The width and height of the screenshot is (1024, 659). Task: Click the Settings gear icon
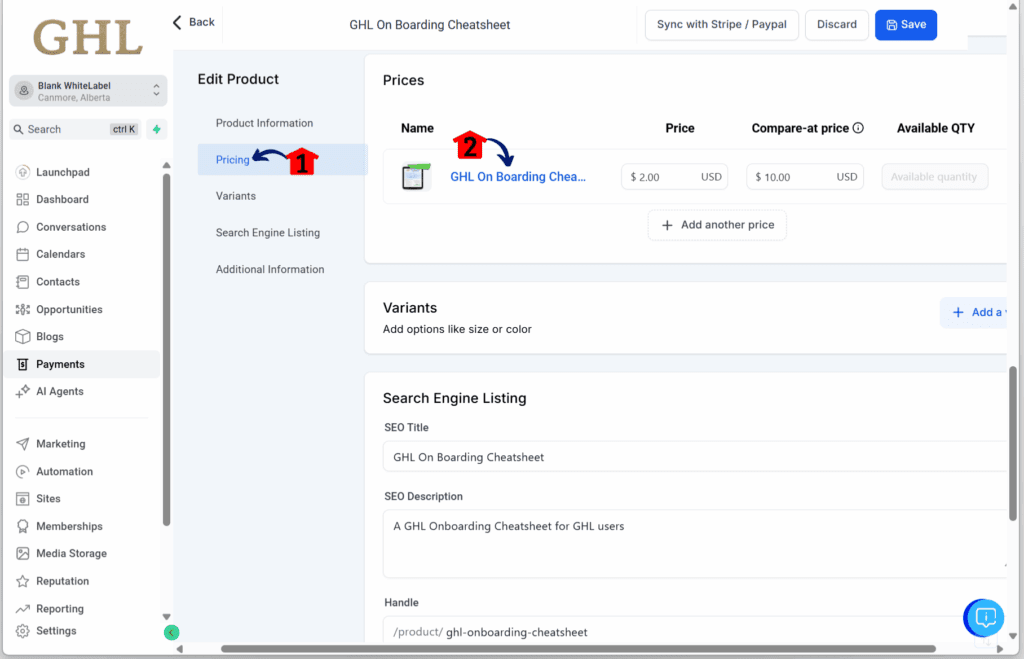[x=23, y=631]
